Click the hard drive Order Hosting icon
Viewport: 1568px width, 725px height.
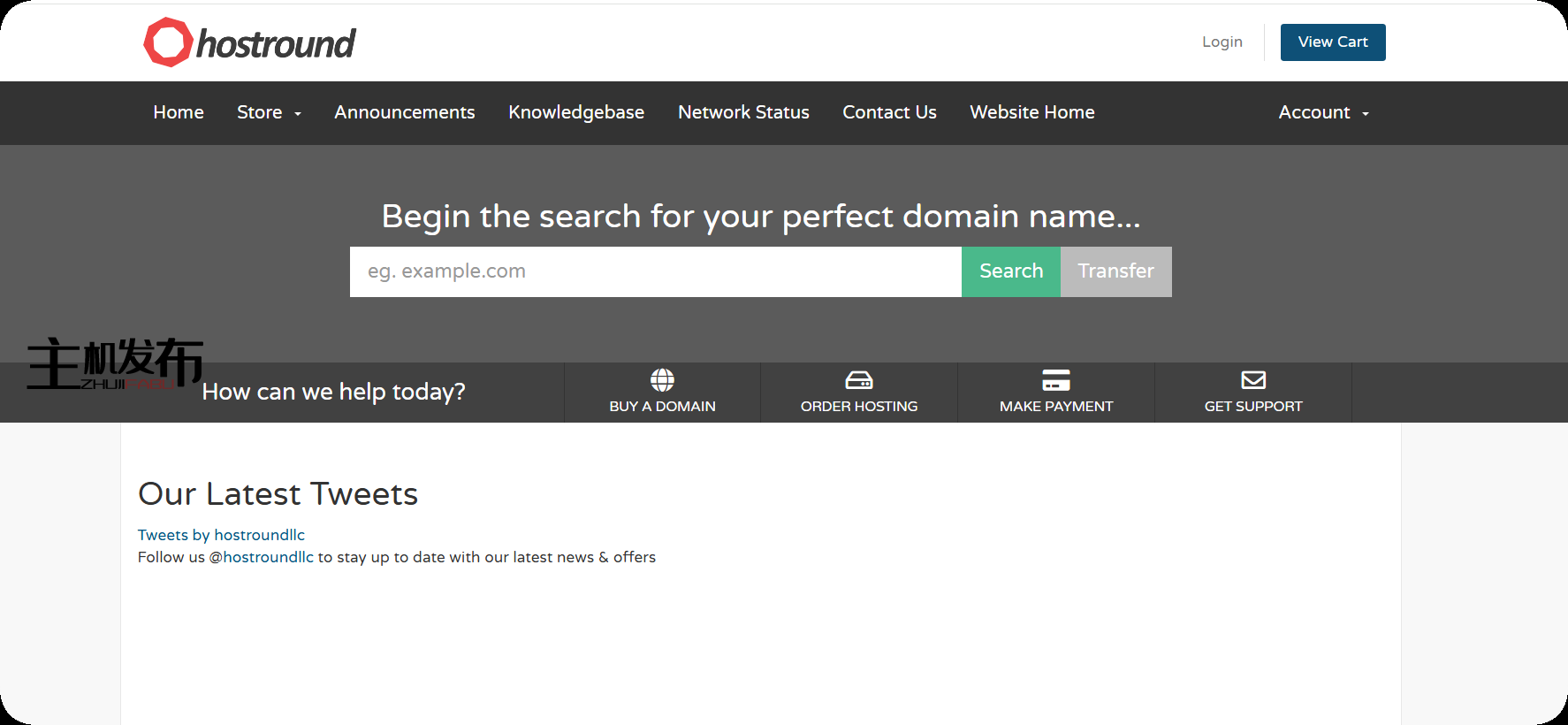pos(858,380)
